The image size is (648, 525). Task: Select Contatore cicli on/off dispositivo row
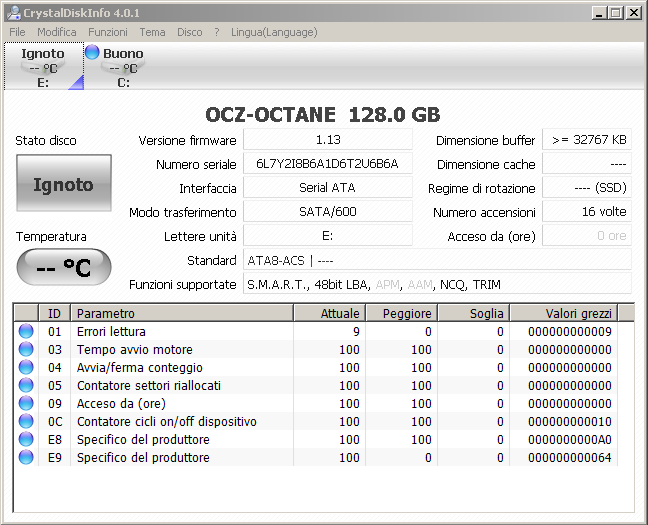tap(316, 422)
